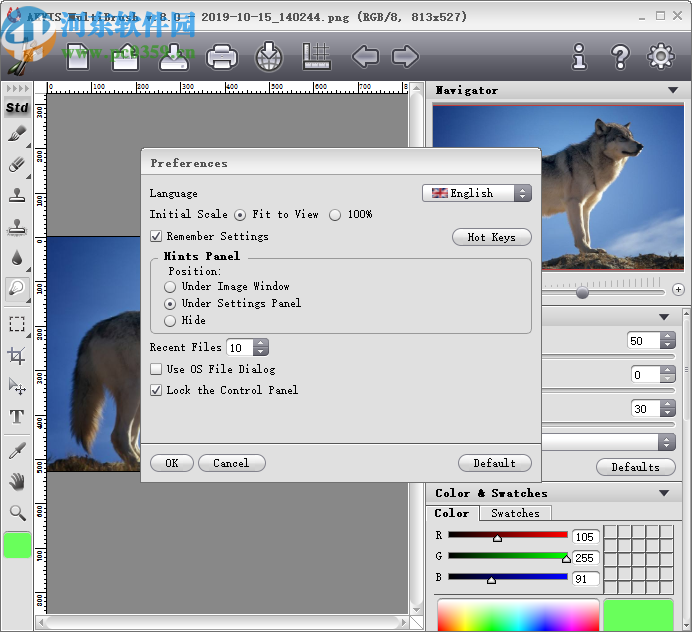The width and height of the screenshot is (692, 632).
Task: Select the Std brush set
Action: pos(17,107)
